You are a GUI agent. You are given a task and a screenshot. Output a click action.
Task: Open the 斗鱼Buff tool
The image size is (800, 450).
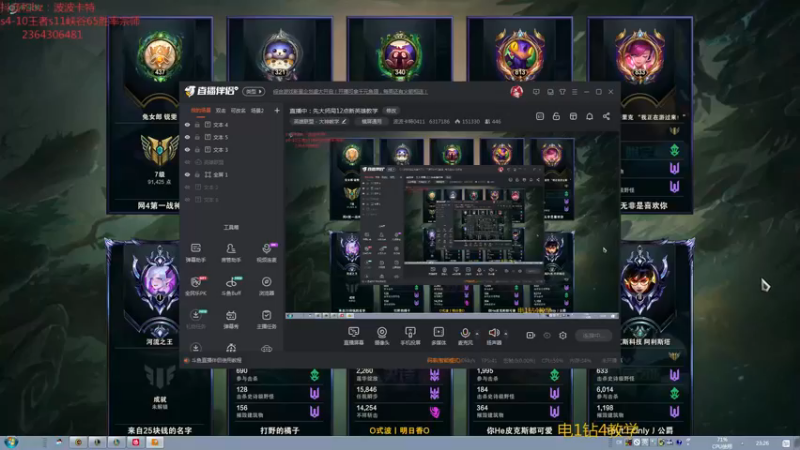pos(231,286)
